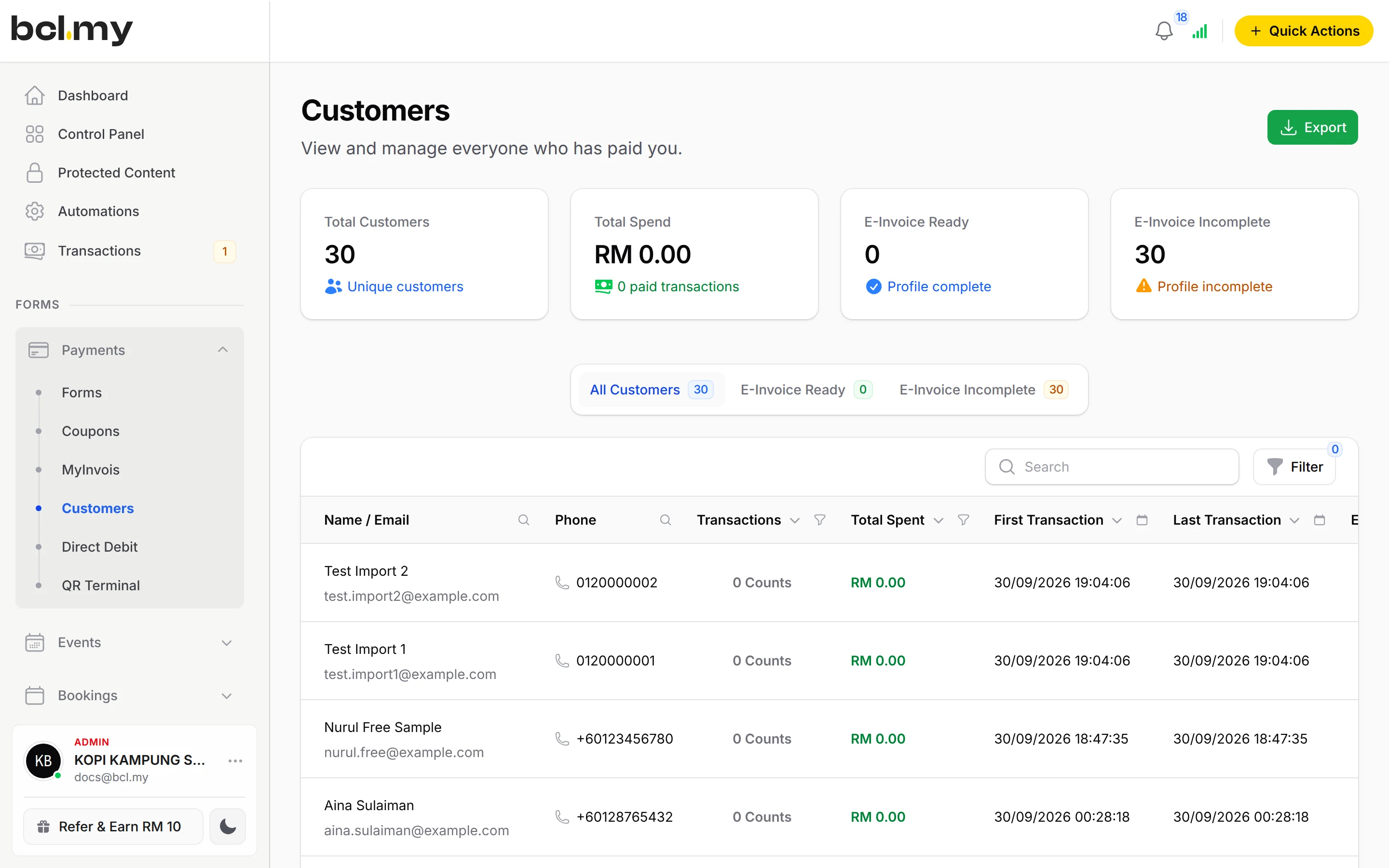The width and height of the screenshot is (1389, 868).
Task: Click phone icon for Nurul Free Sample
Action: click(x=562, y=738)
